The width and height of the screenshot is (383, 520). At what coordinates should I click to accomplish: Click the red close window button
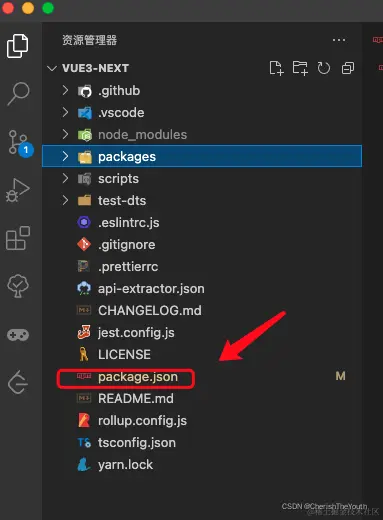[x=8, y=8]
